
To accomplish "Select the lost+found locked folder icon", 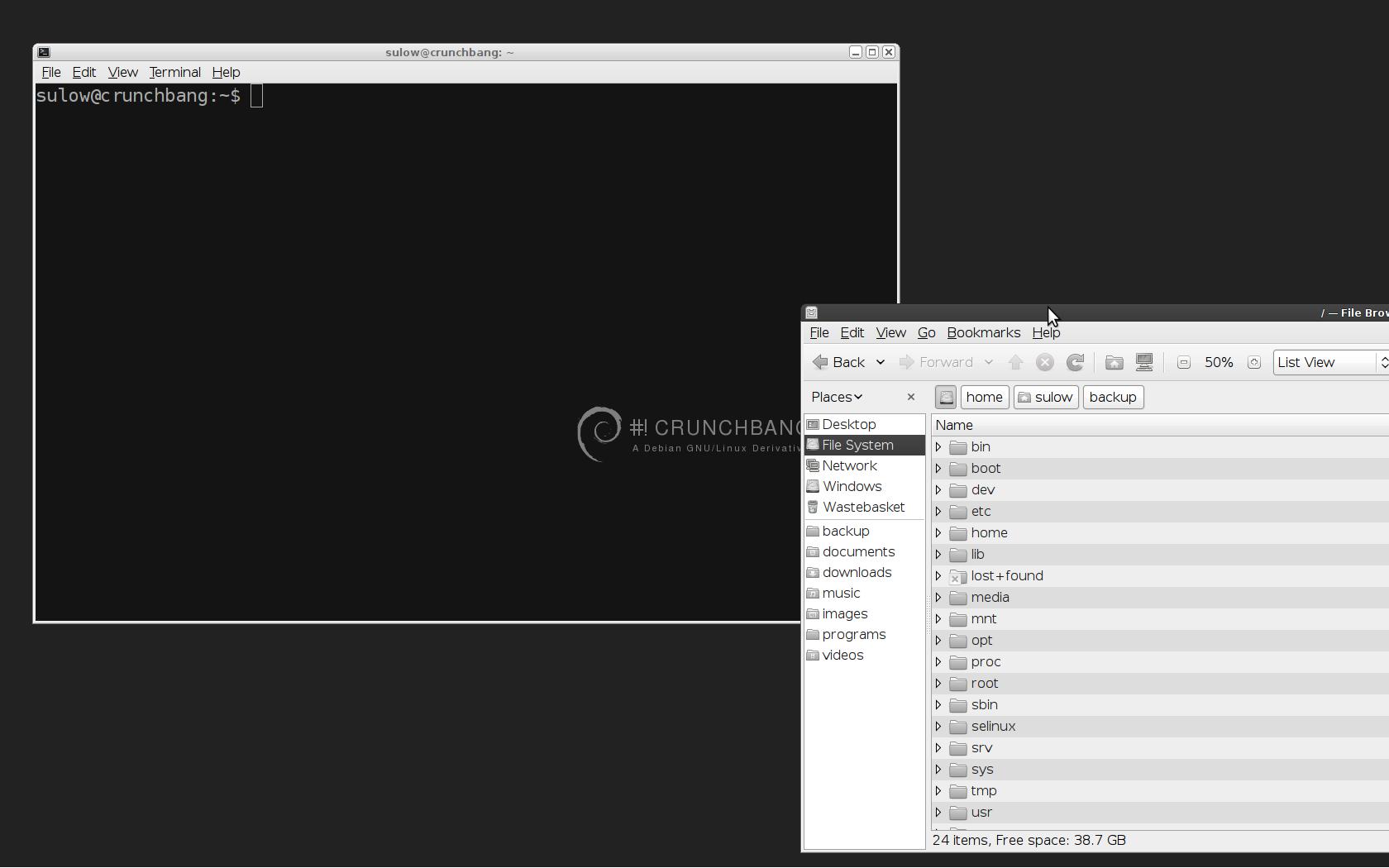I will click(x=958, y=576).
